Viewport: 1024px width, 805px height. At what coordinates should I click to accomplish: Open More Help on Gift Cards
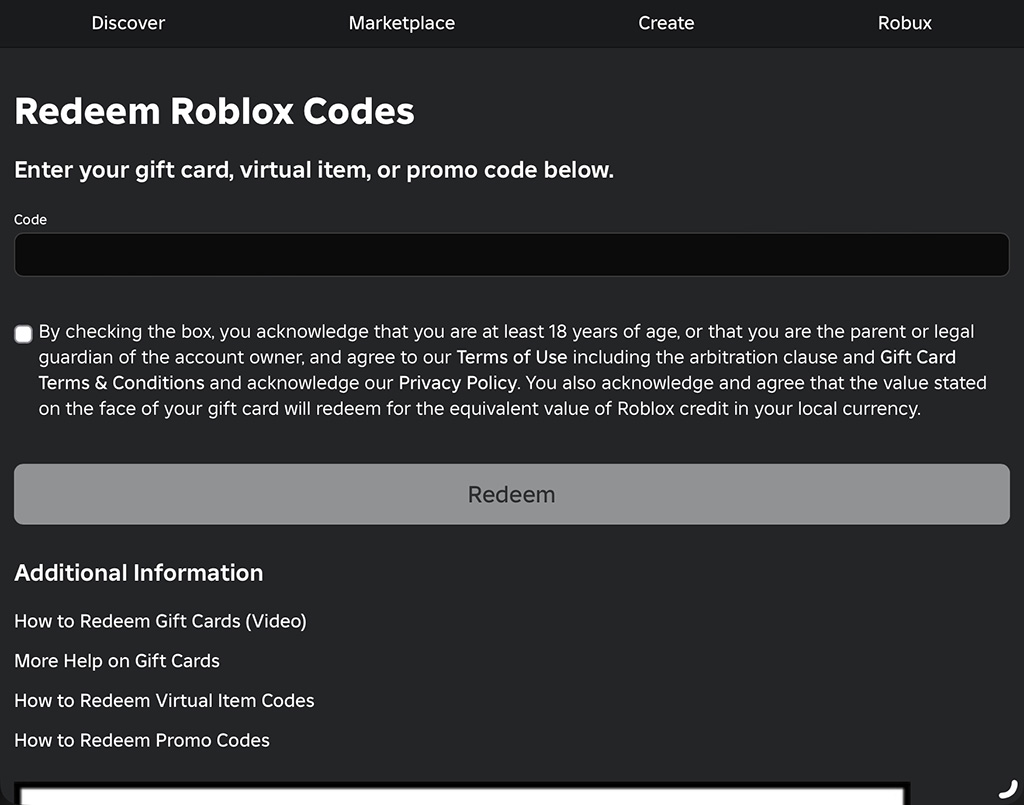[x=117, y=661]
